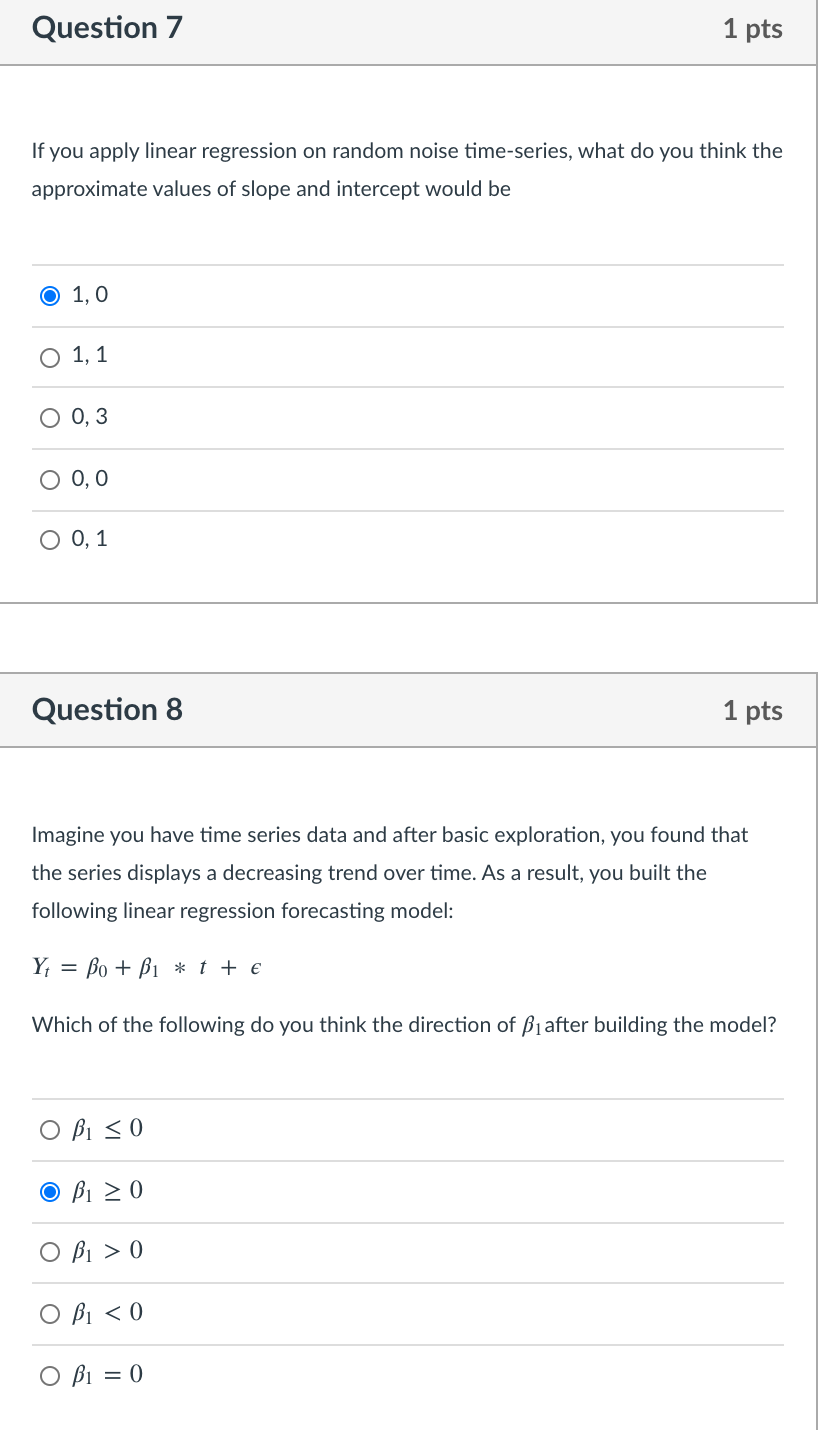
Task: Click the regression formula in Question 8
Action: [146, 967]
